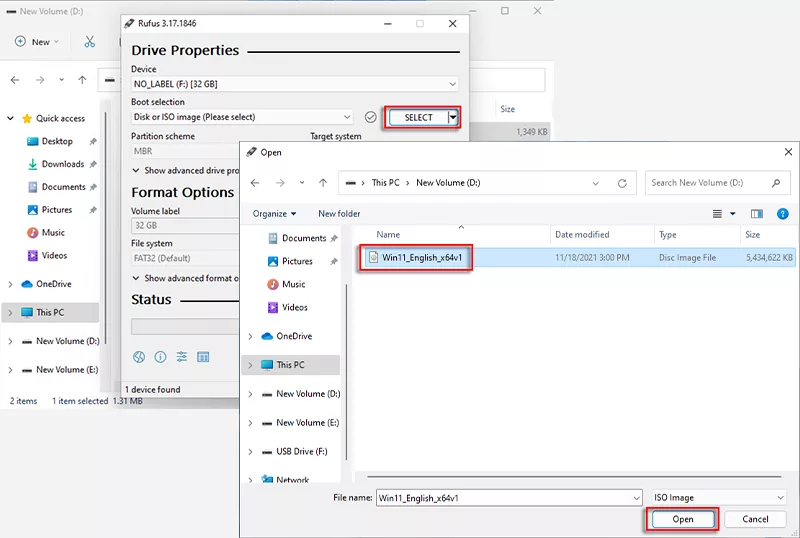Viewport: 800px width, 538px height.
Task: Sort by Name column header
Action: (x=388, y=235)
